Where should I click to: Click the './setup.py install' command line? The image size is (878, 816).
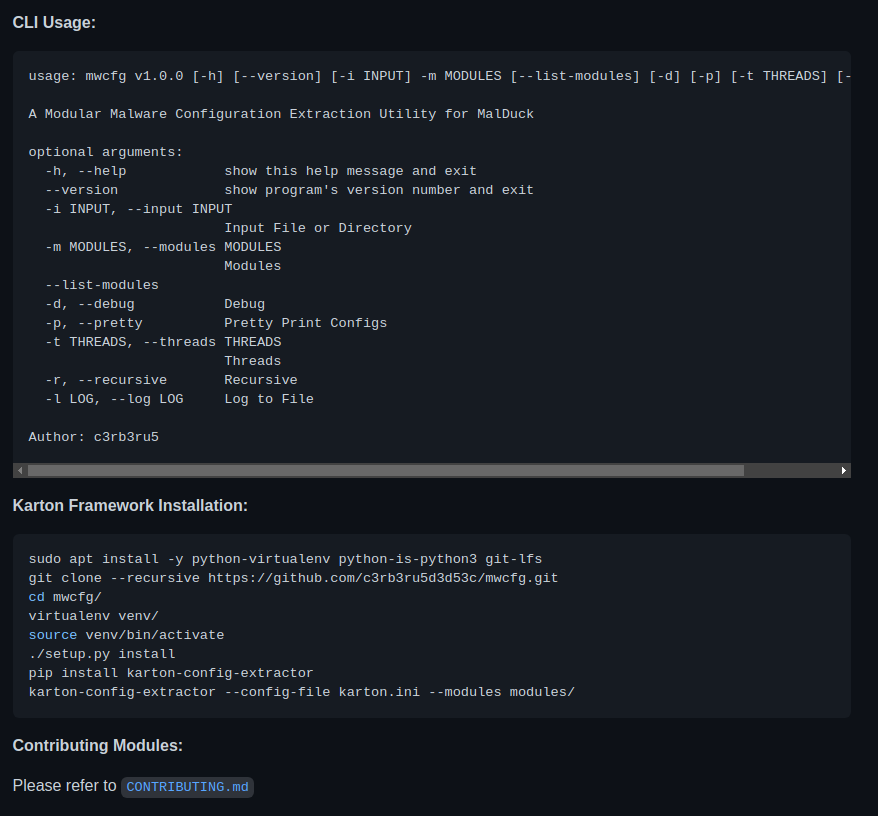(x=102, y=655)
